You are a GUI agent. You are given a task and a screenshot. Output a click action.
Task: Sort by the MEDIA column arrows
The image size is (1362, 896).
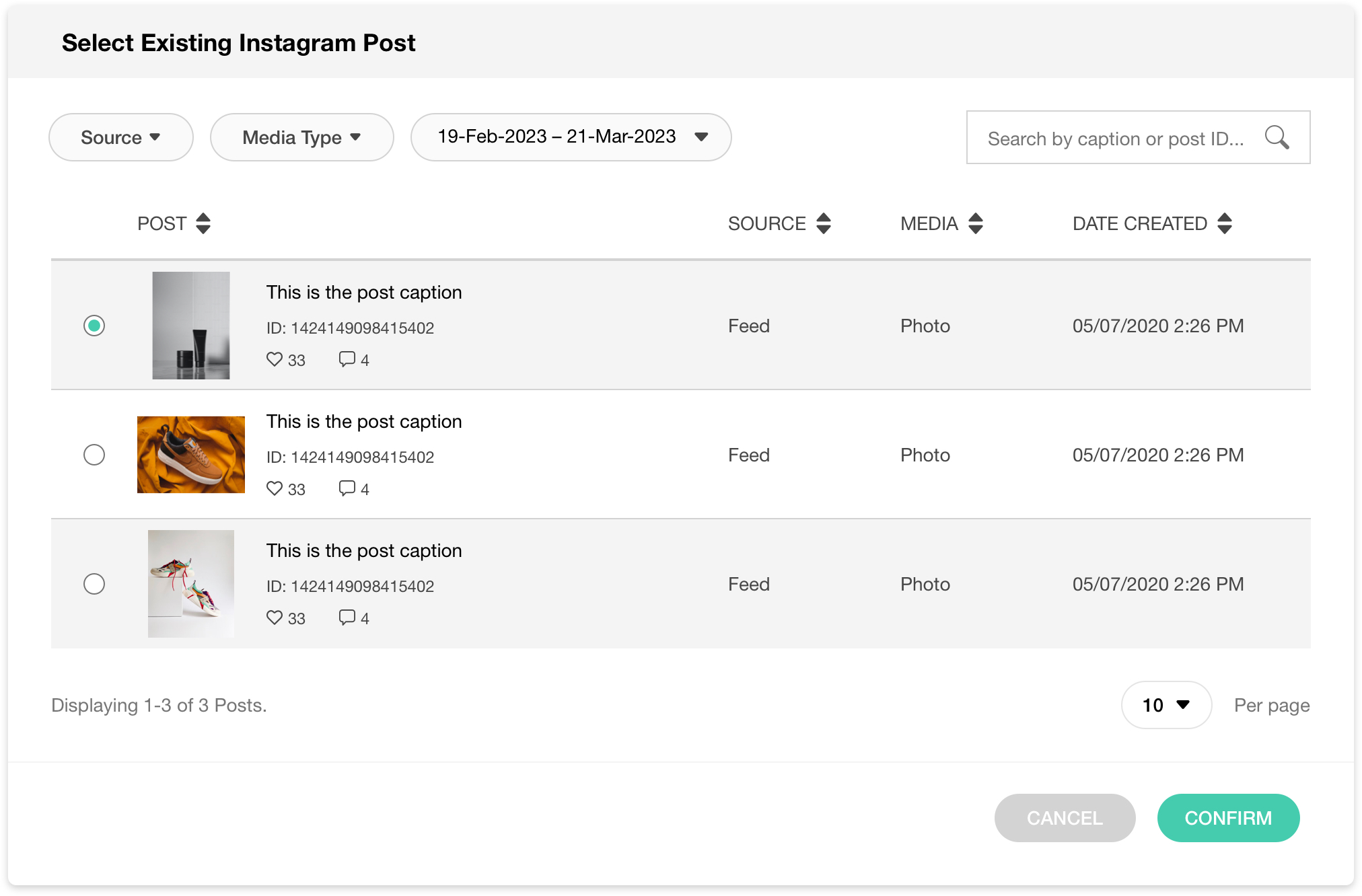click(x=976, y=223)
